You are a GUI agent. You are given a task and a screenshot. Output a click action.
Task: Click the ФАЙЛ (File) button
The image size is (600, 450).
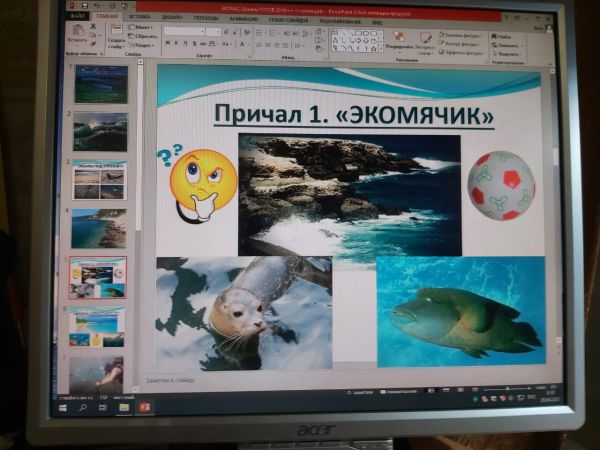coord(77,16)
